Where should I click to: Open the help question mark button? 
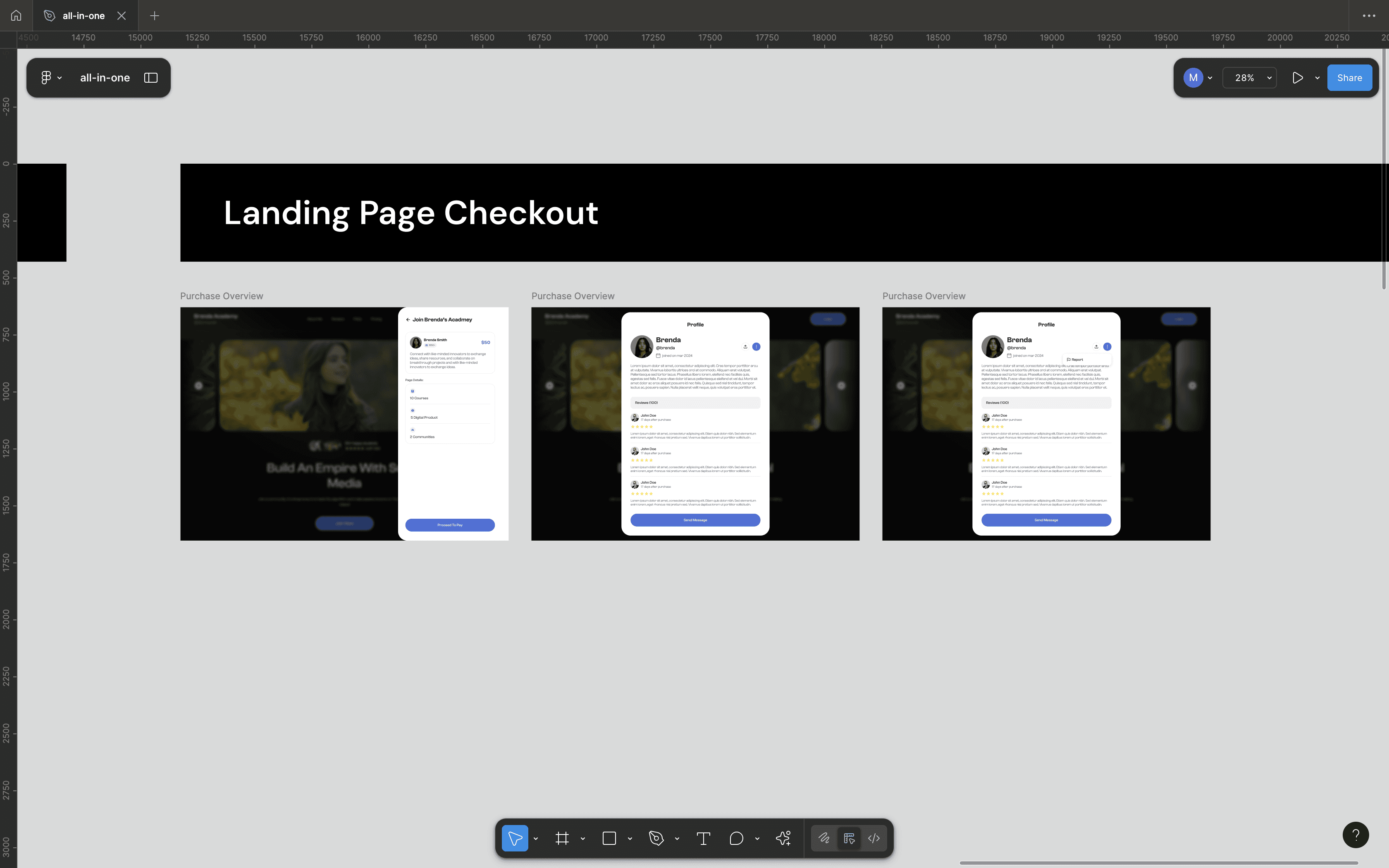tap(1355, 835)
